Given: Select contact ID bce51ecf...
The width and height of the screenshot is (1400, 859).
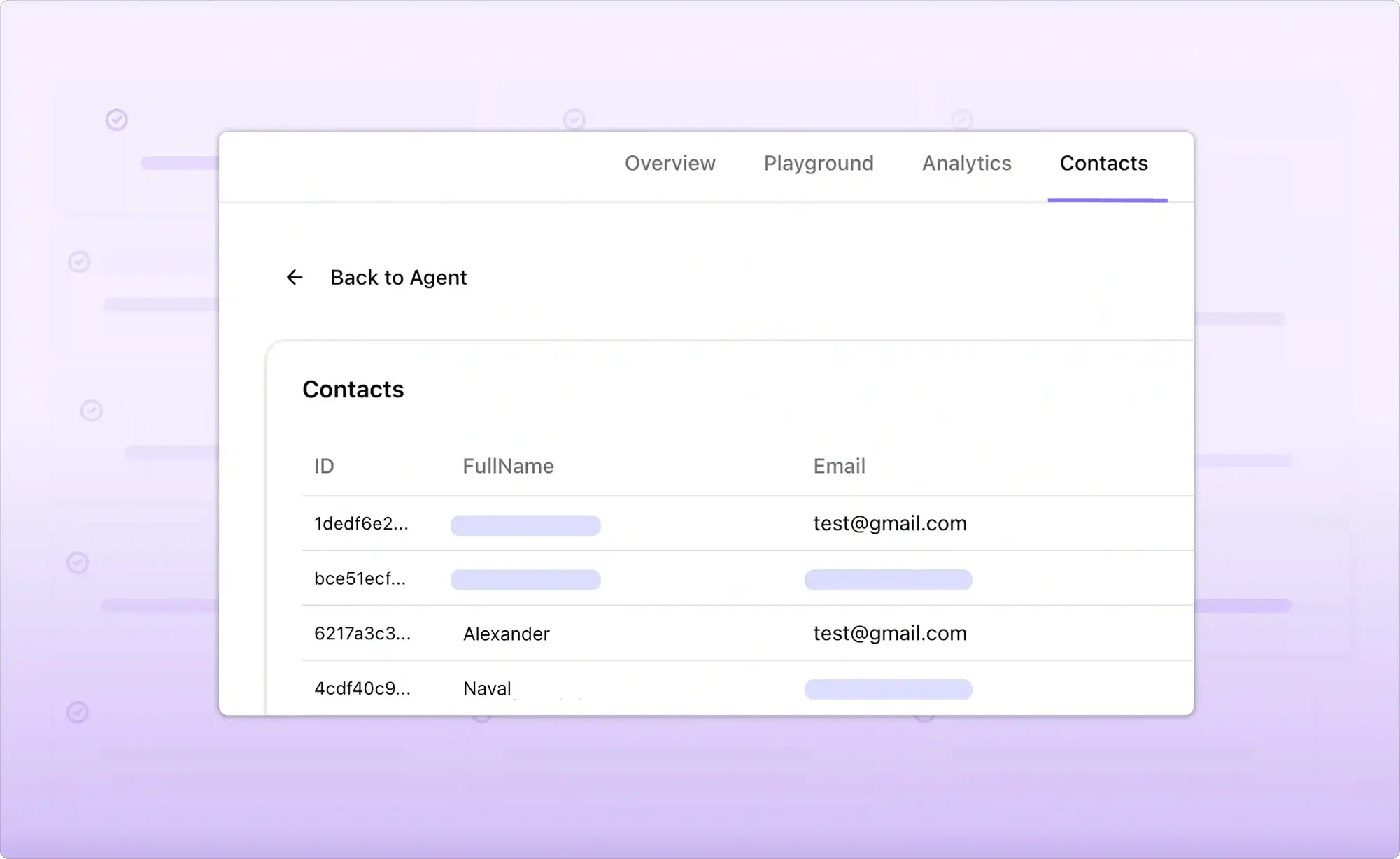Looking at the screenshot, I should point(360,578).
